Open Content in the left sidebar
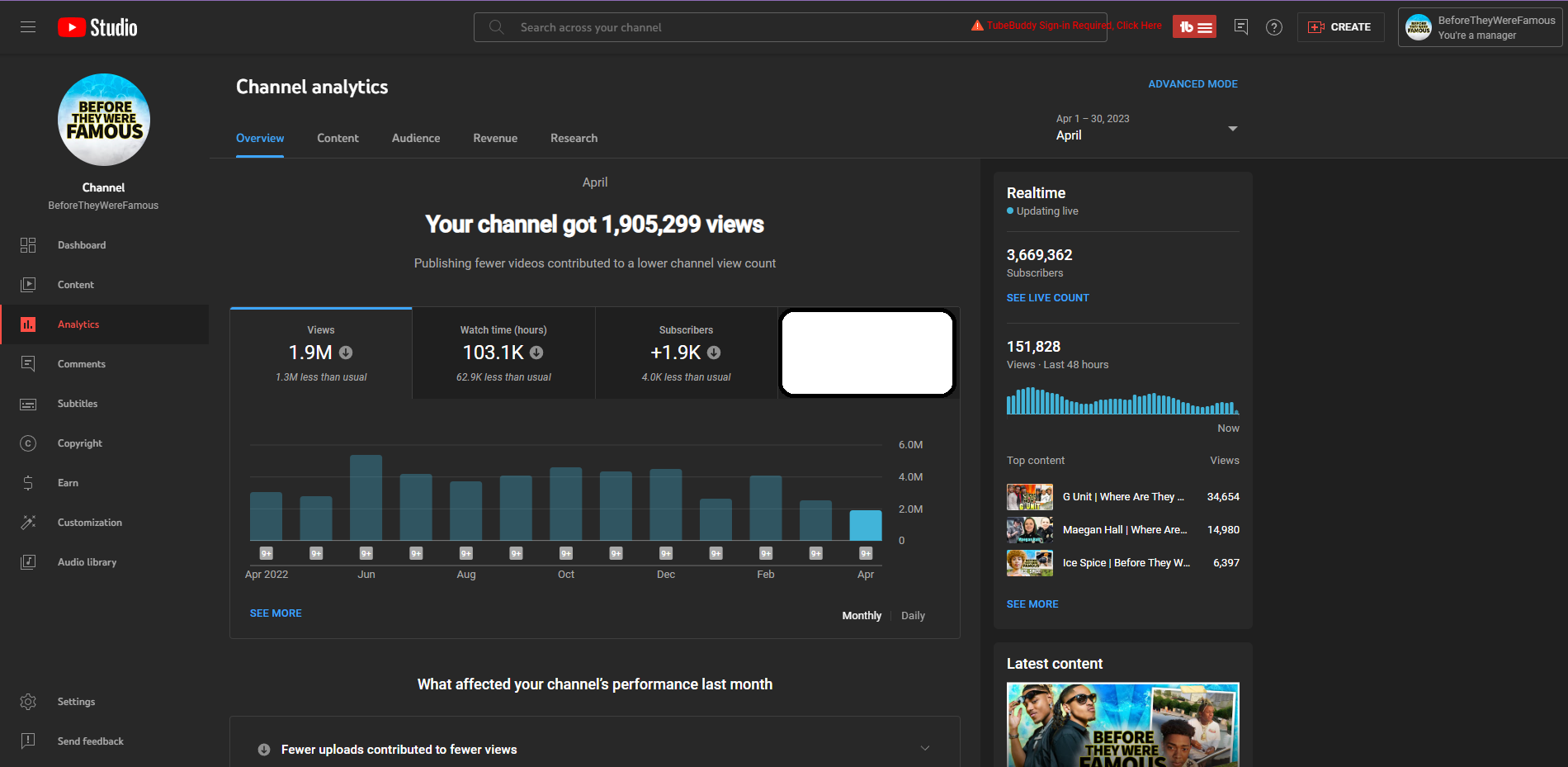Screen dimensions: 1568x767 click(x=104, y=285)
